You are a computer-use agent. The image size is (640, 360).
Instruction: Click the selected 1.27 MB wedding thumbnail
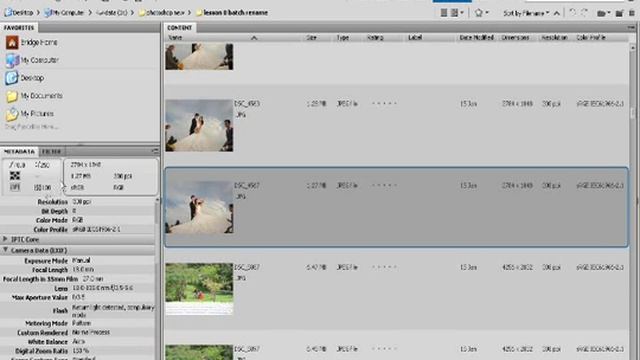point(199,207)
